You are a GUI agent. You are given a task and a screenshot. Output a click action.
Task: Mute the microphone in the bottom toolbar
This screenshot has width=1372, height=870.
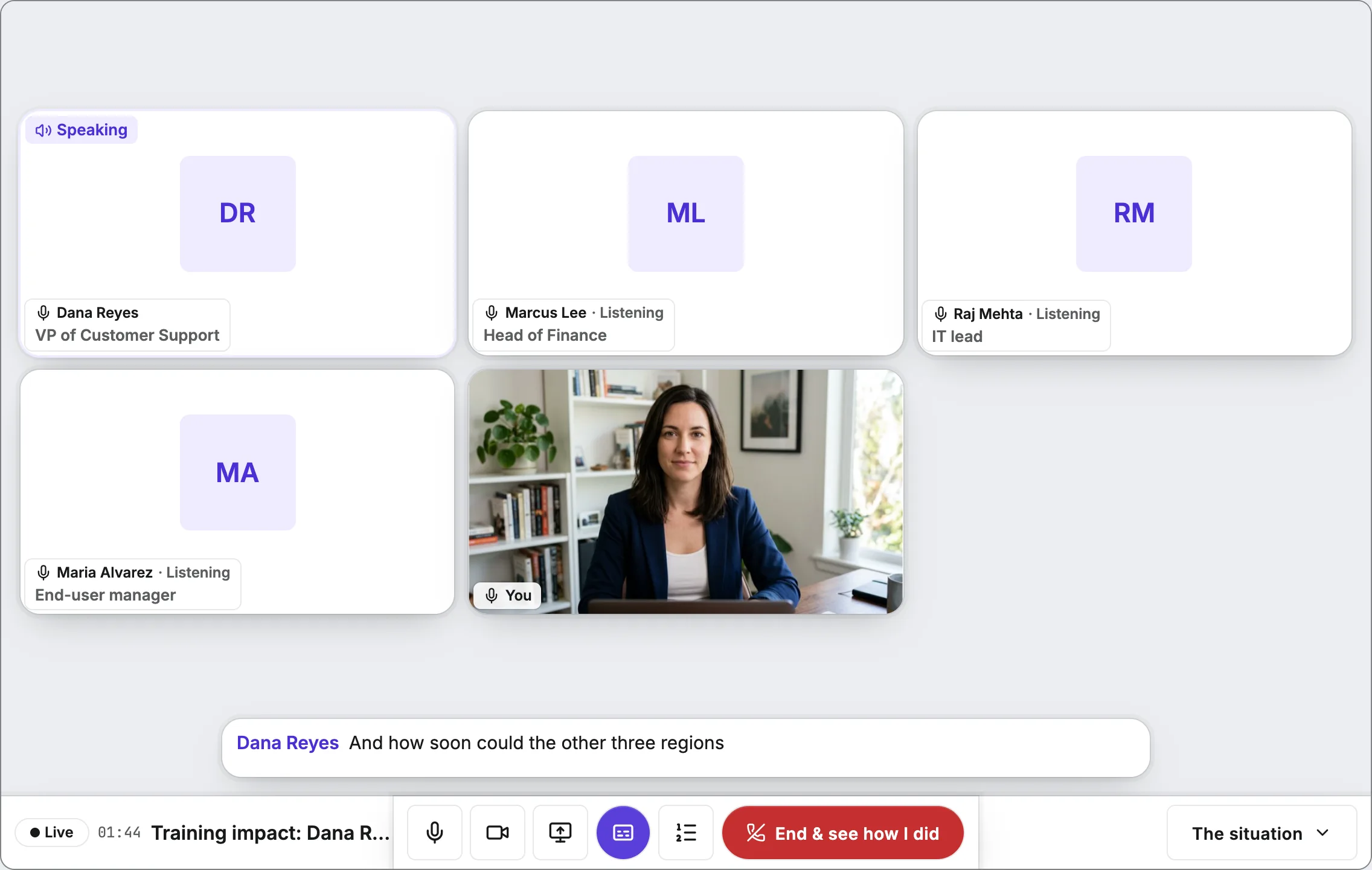(x=435, y=833)
